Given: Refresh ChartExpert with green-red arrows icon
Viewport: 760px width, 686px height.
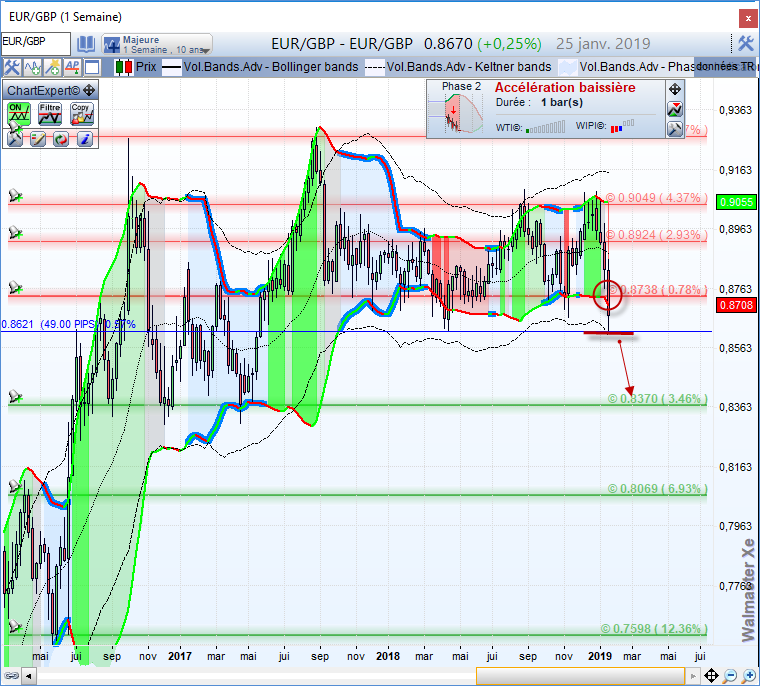Looking at the screenshot, I should pyautogui.click(x=61, y=139).
